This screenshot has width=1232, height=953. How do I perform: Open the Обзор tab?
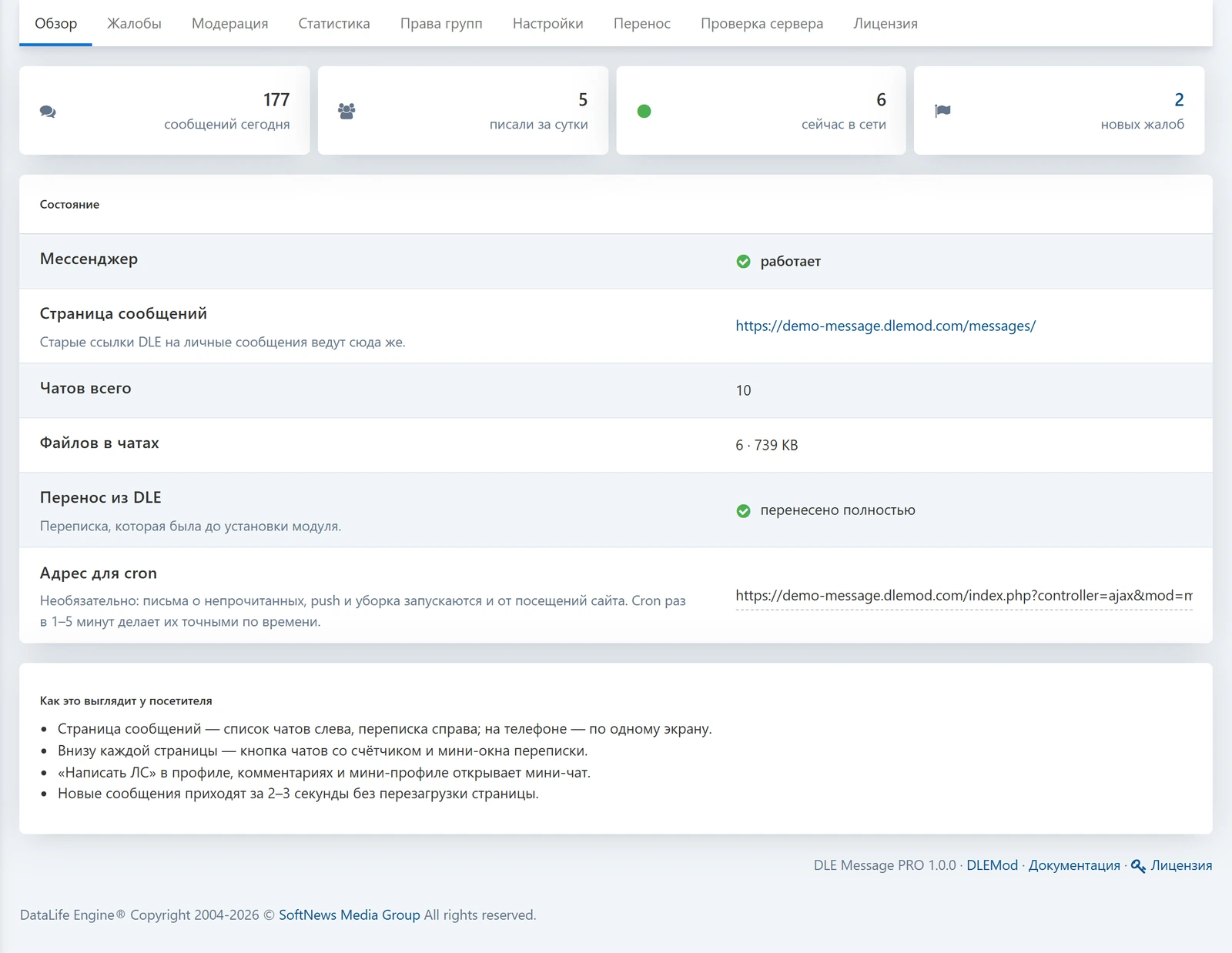tap(56, 23)
